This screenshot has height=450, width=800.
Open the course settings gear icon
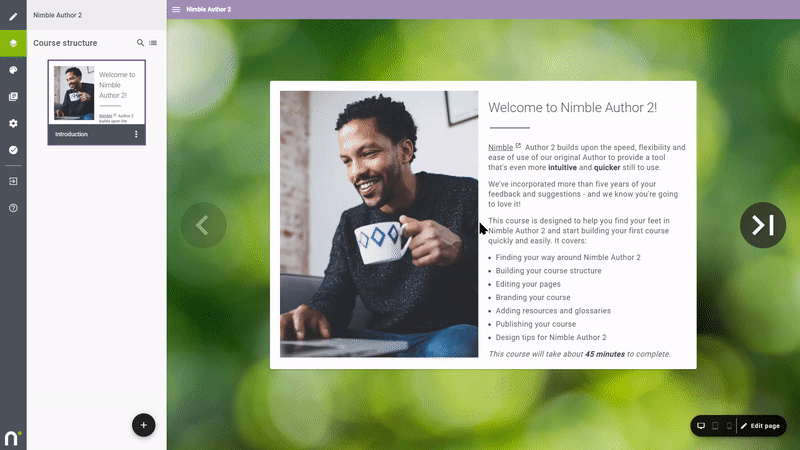[x=13, y=123]
